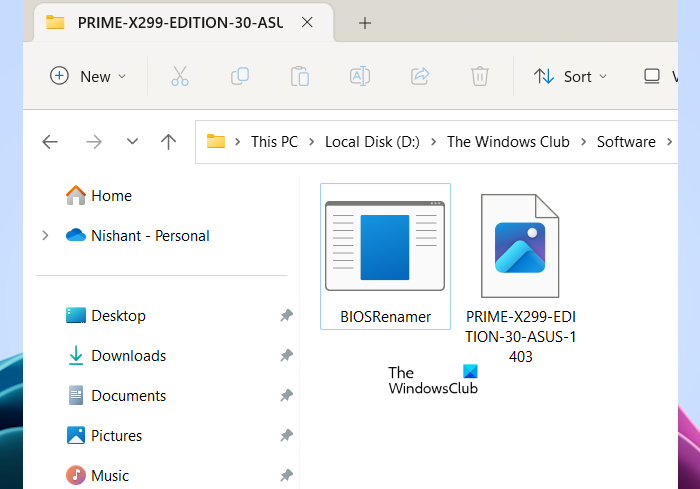The image size is (700, 489).
Task: Navigate back with the left arrow
Action: coord(50,142)
